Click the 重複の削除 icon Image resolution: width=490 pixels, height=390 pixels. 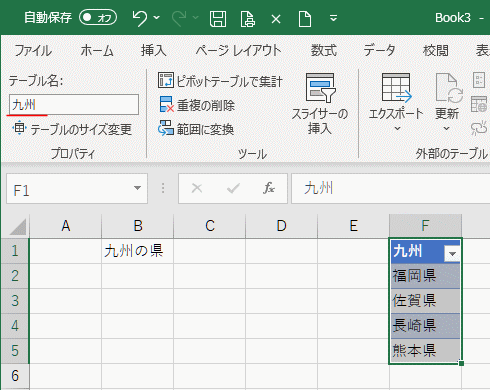[166, 105]
